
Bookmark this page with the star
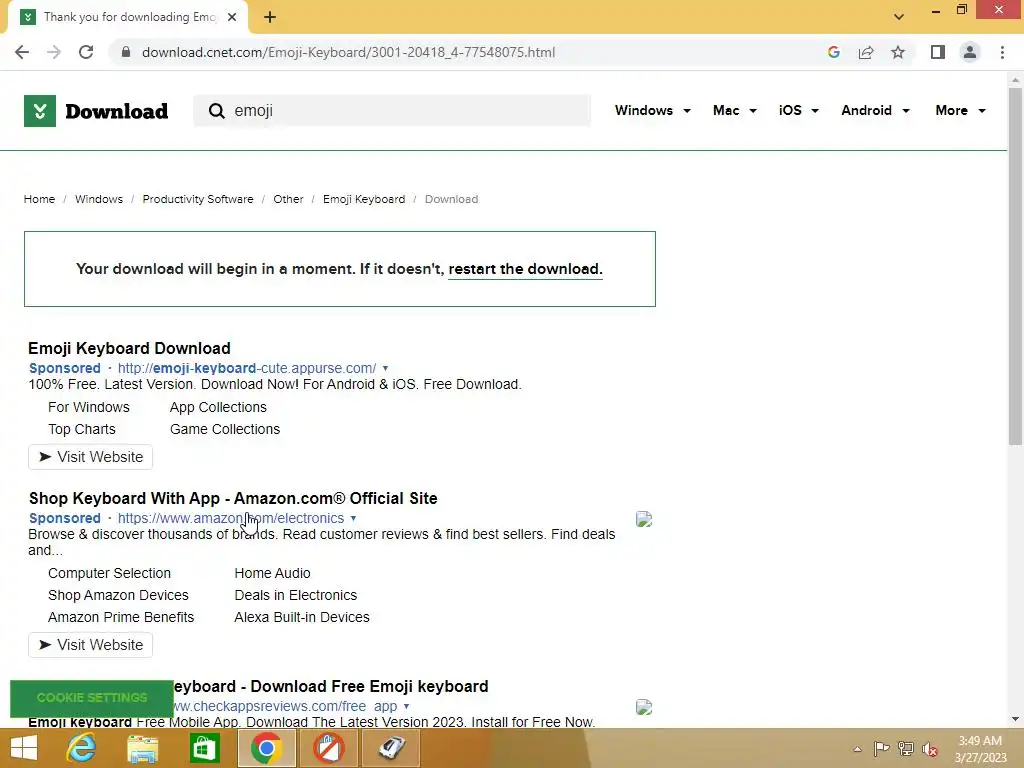click(x=898, y=52)
